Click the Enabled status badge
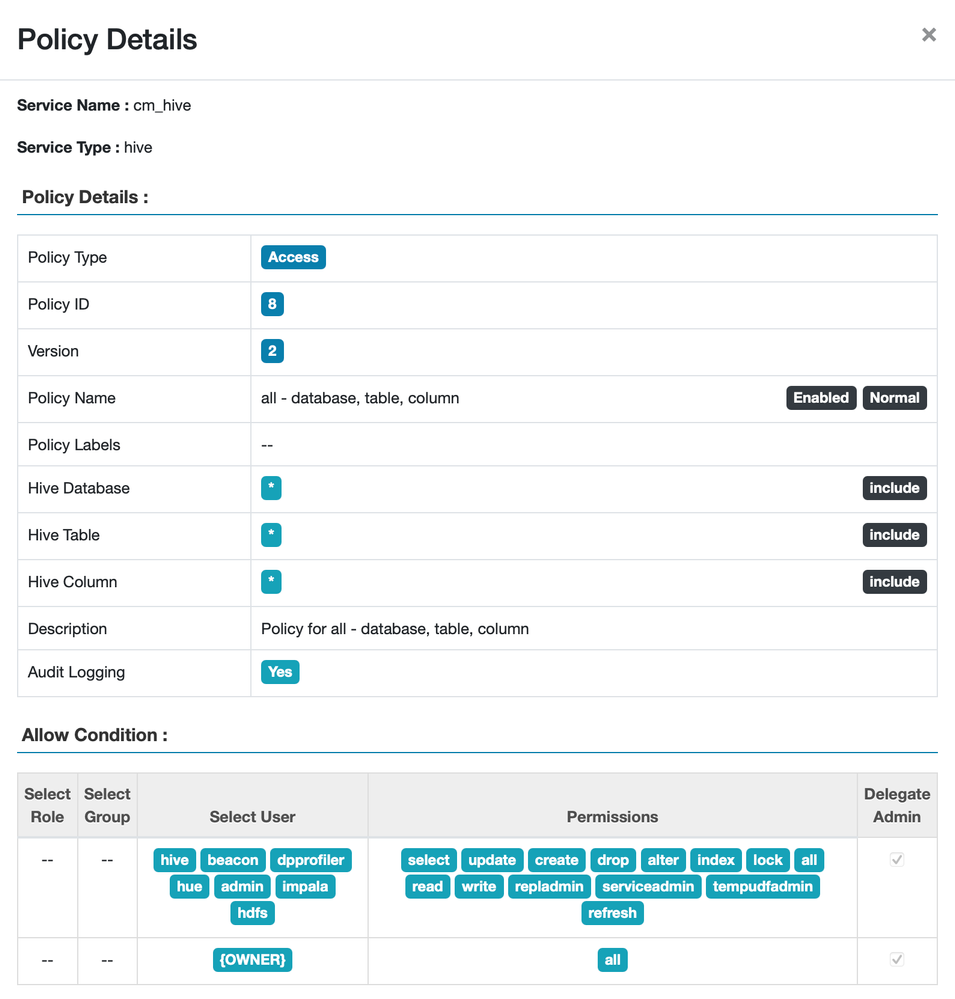The height and width of the screenshot is (999, 955). [821, 398]
